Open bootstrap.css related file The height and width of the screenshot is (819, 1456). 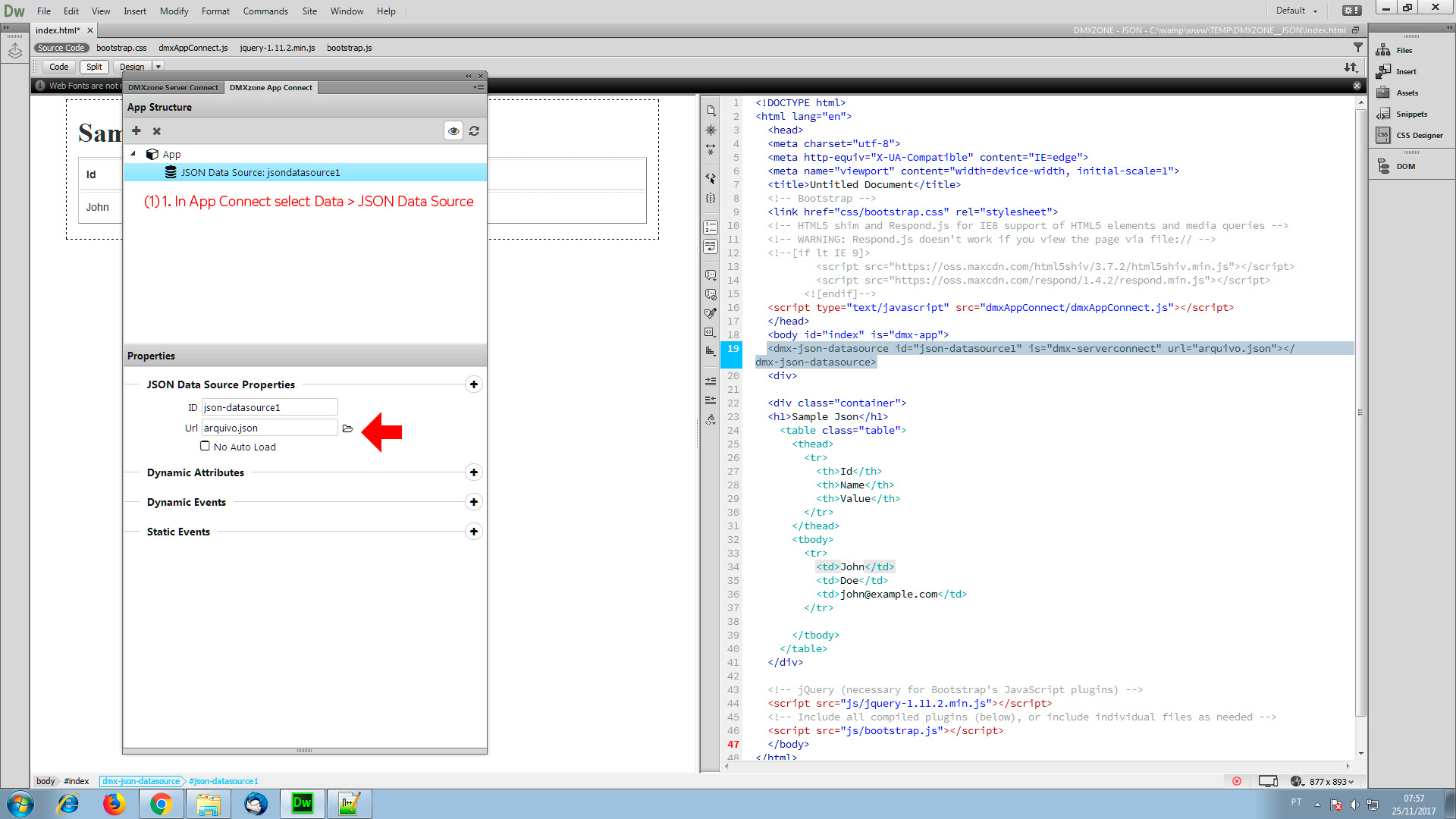click(121, 48)
